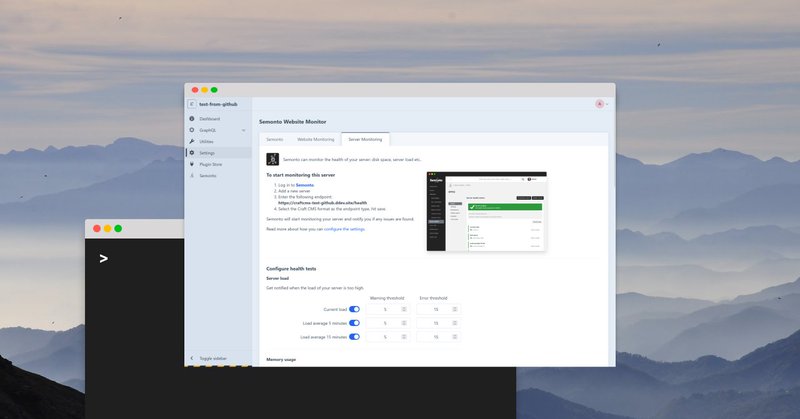Click the Toggle sidebar button label

[213, 358]
